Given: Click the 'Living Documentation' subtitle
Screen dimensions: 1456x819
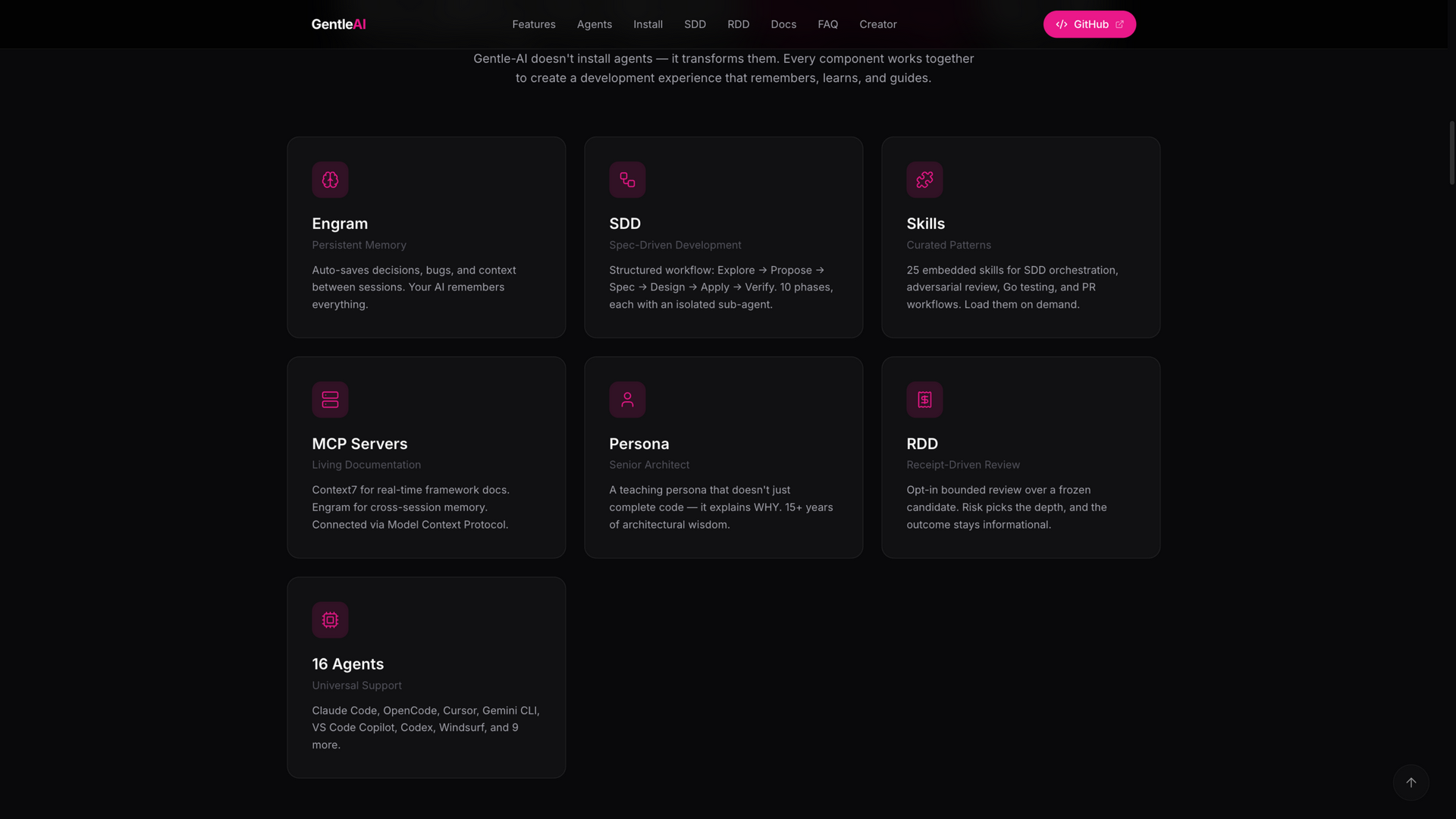Looking at the screenshot, I should 366,465.
